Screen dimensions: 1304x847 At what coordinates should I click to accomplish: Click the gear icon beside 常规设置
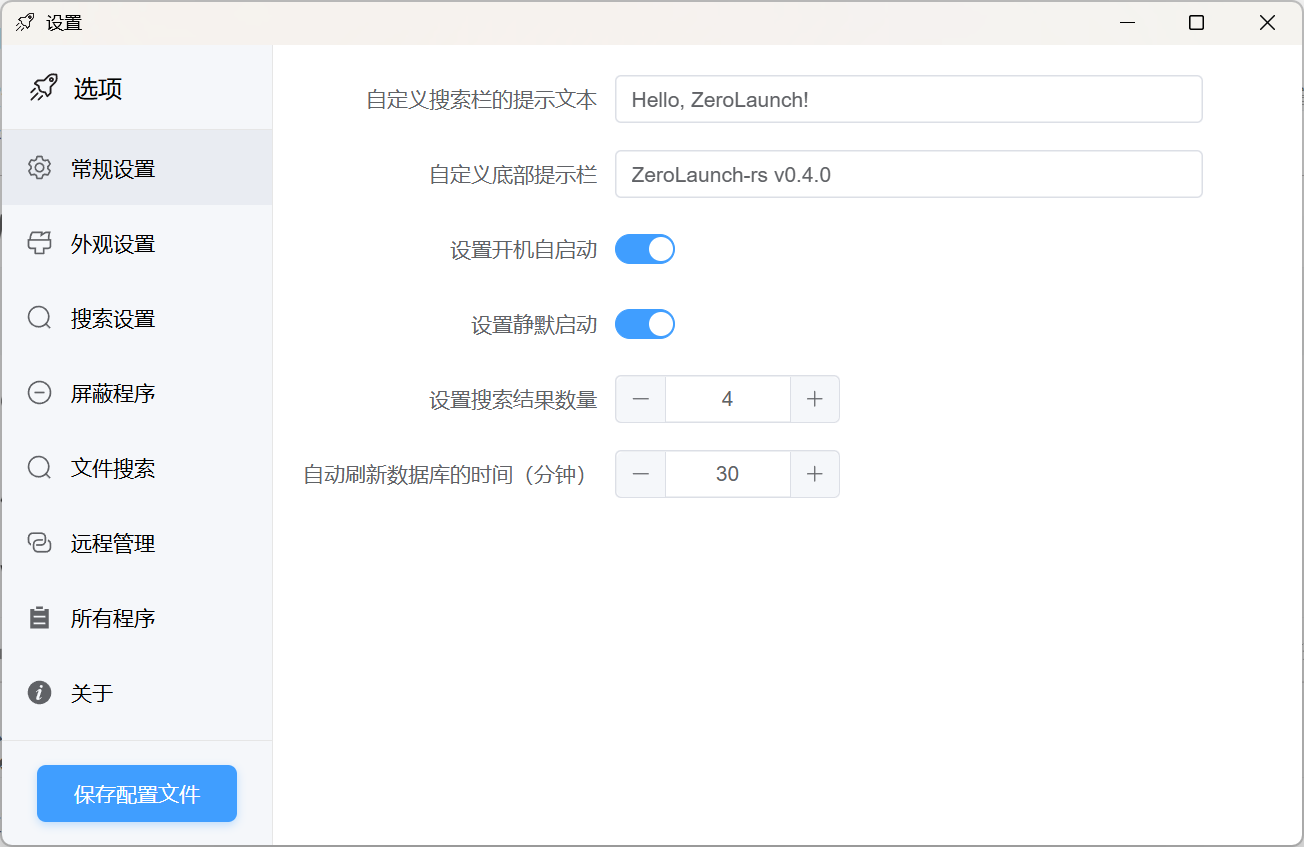(40, 168)
